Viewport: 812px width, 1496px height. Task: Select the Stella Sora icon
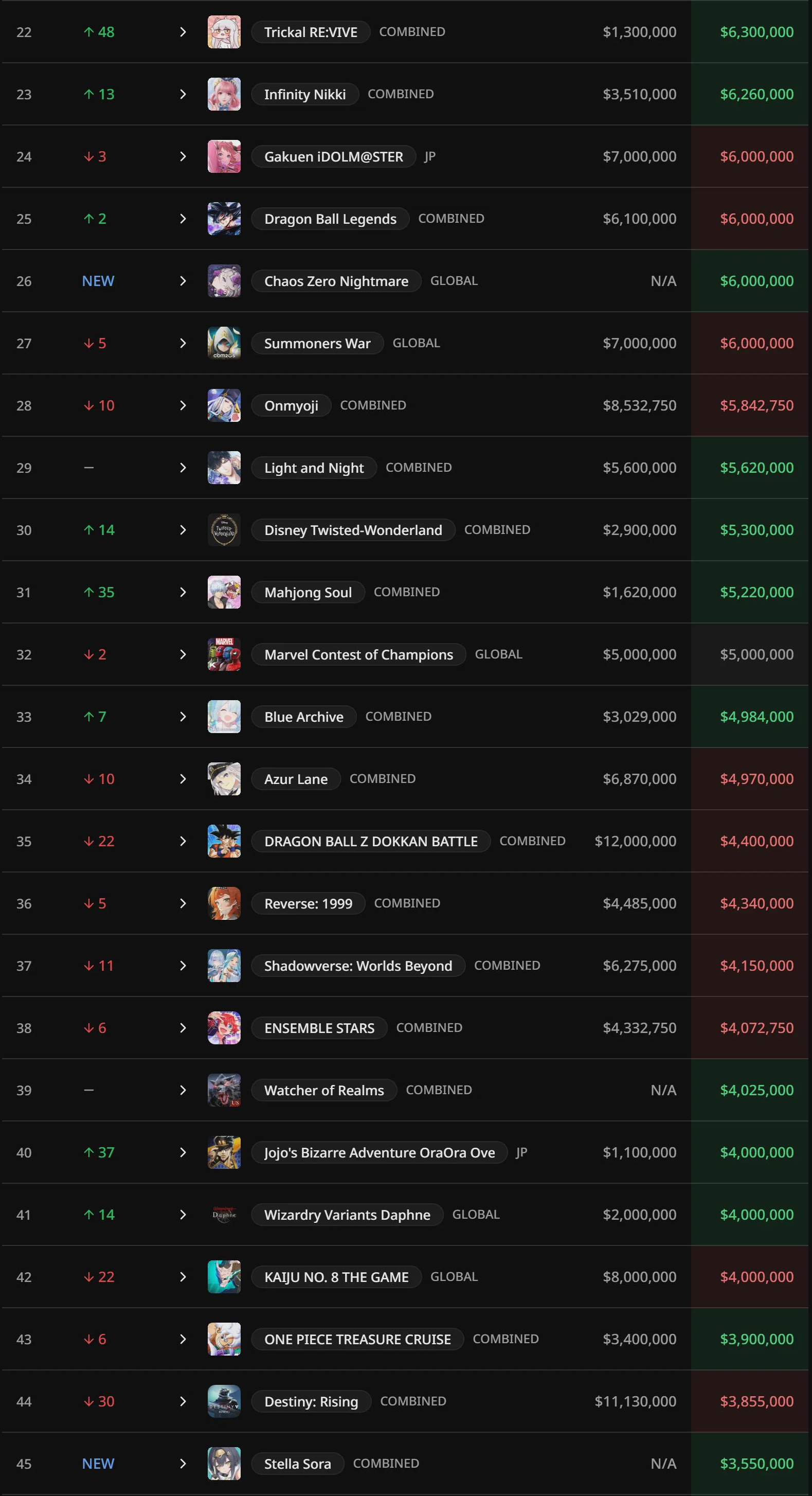pos(224,1464)
